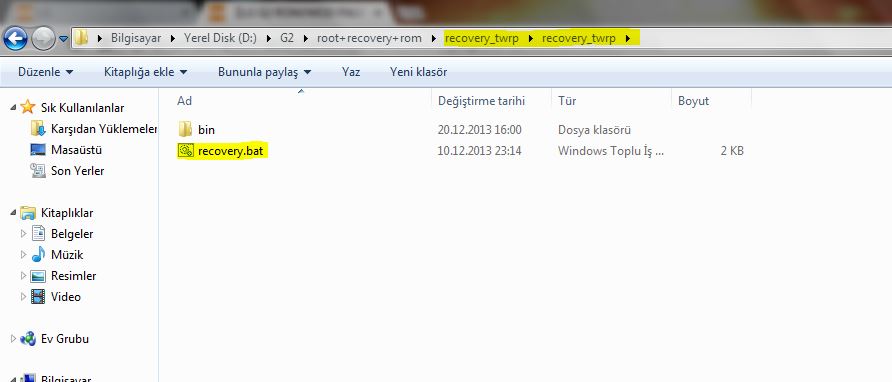Click date 10.12.2013 23:14 of recovery.bat
The height and width of the screenshot is (382, 892).
point(480,151)
